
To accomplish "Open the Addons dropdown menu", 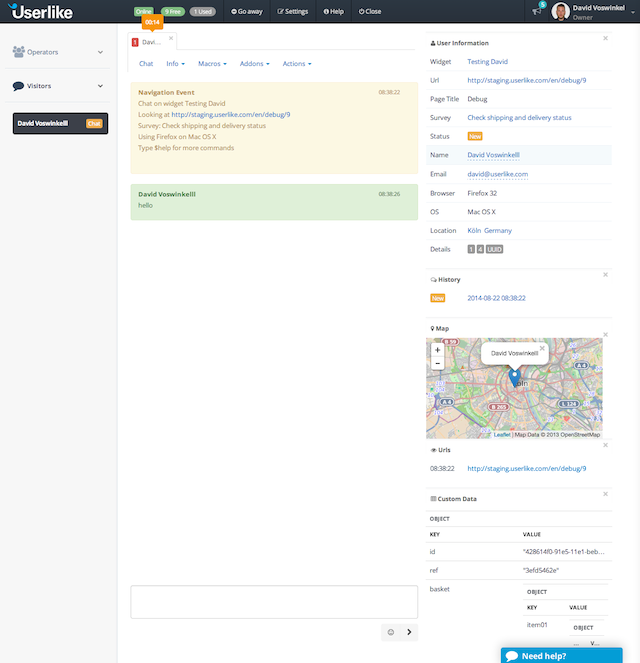I will click(x=254, y=64).
